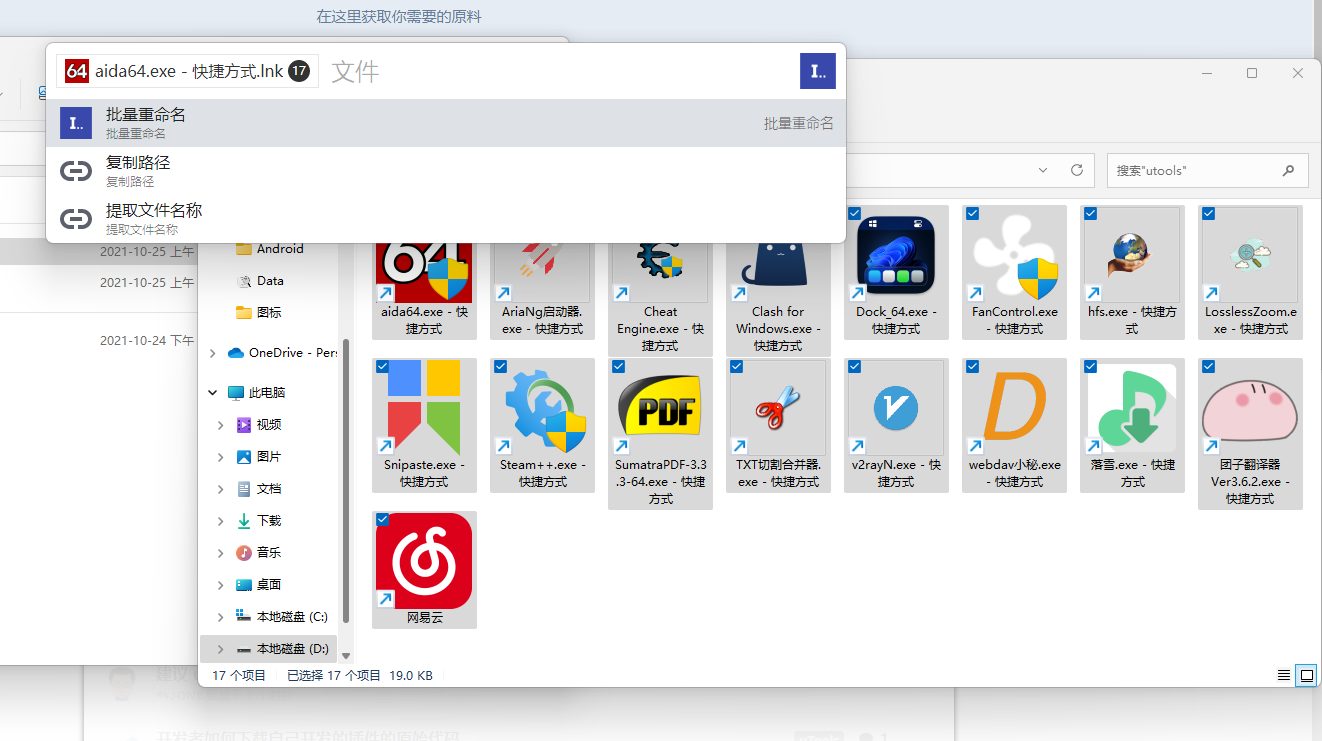The width and height of the screenshot is (1322, 741).
Task: Select the webdav小秘.exe shortcut icon
Action: 1014,407
